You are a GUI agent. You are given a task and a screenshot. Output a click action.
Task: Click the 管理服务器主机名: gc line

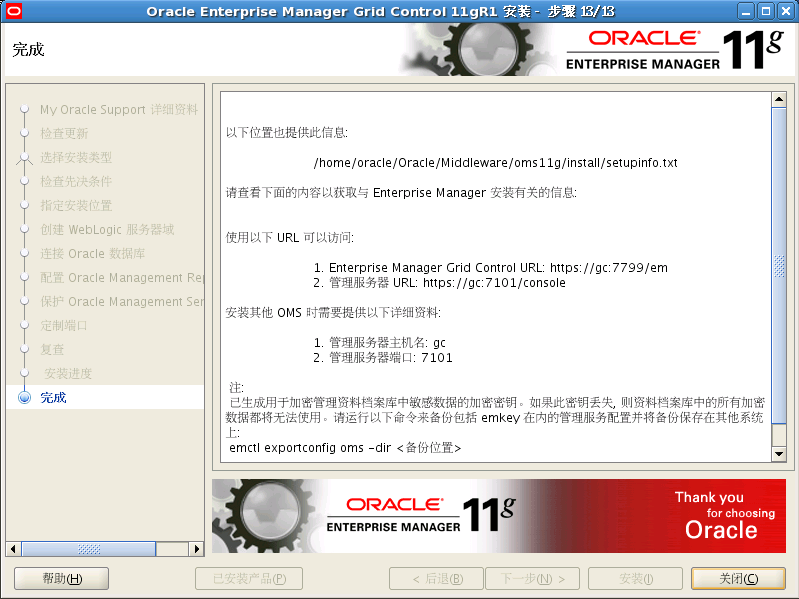[x=380, y=343]
